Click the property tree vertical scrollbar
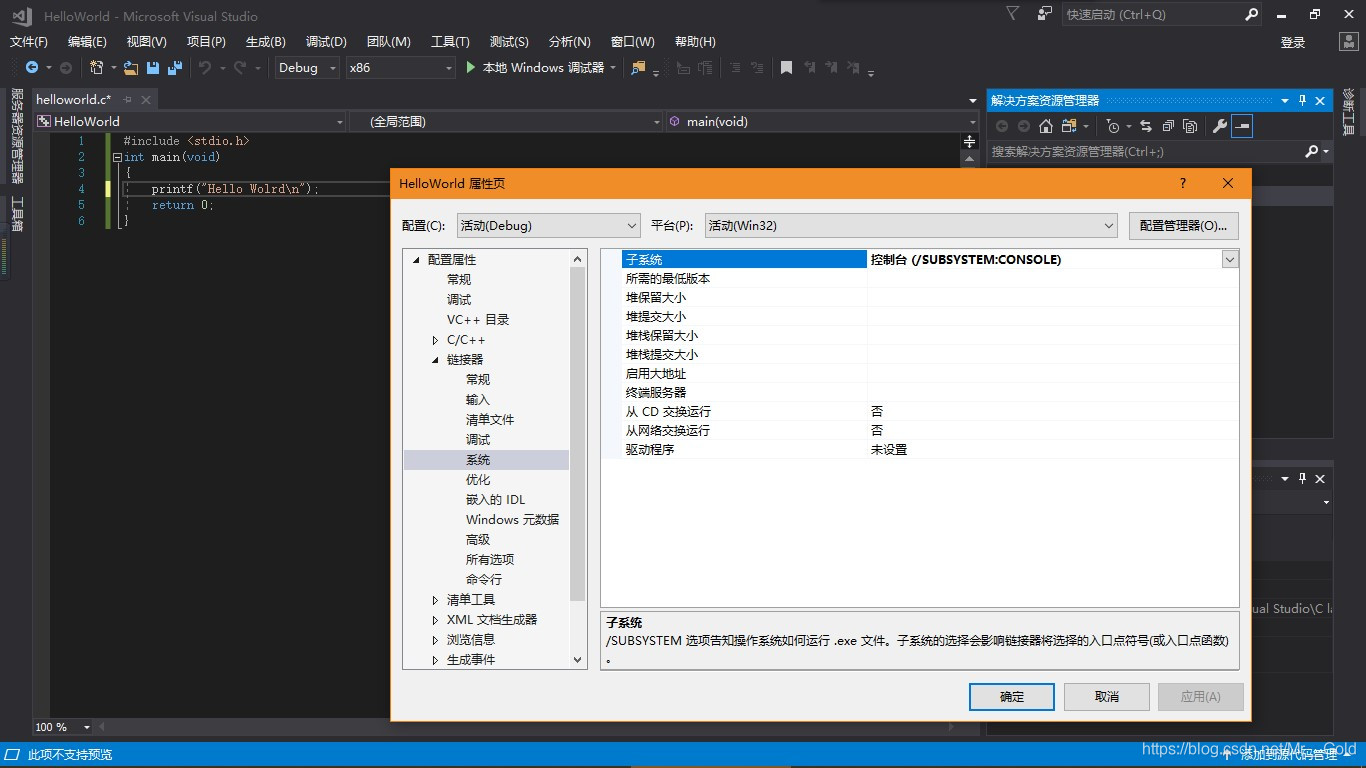Viewport: 1366px width, 768px height. (x=577, y=435)
